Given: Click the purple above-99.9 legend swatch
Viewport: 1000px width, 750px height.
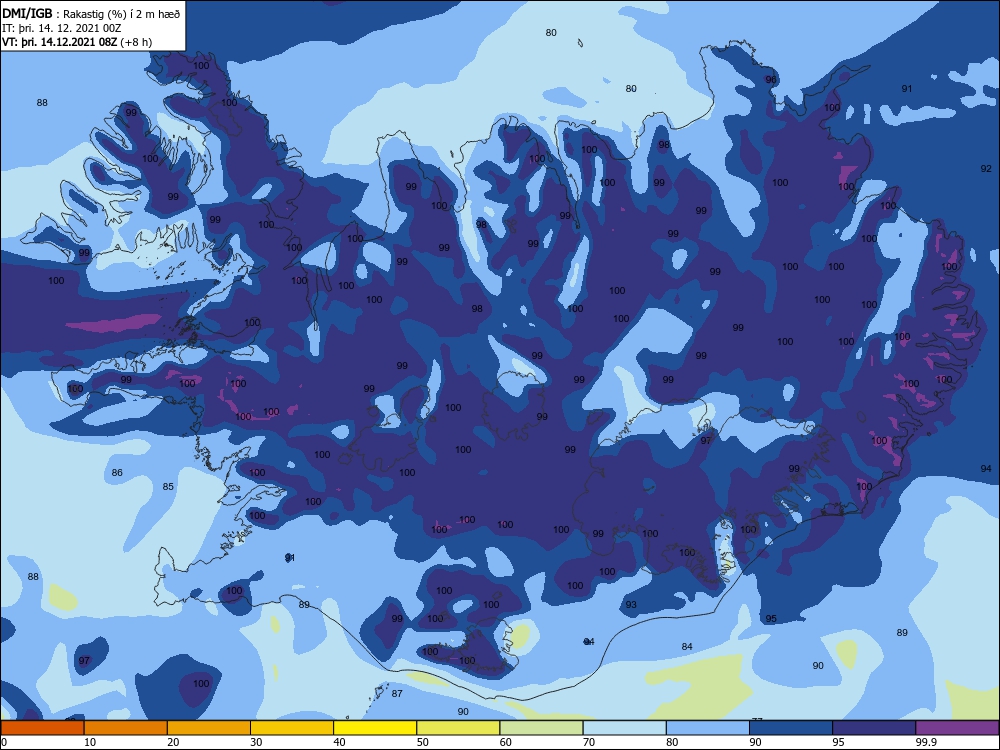Looking at the screenshot, I should [958, 728].
